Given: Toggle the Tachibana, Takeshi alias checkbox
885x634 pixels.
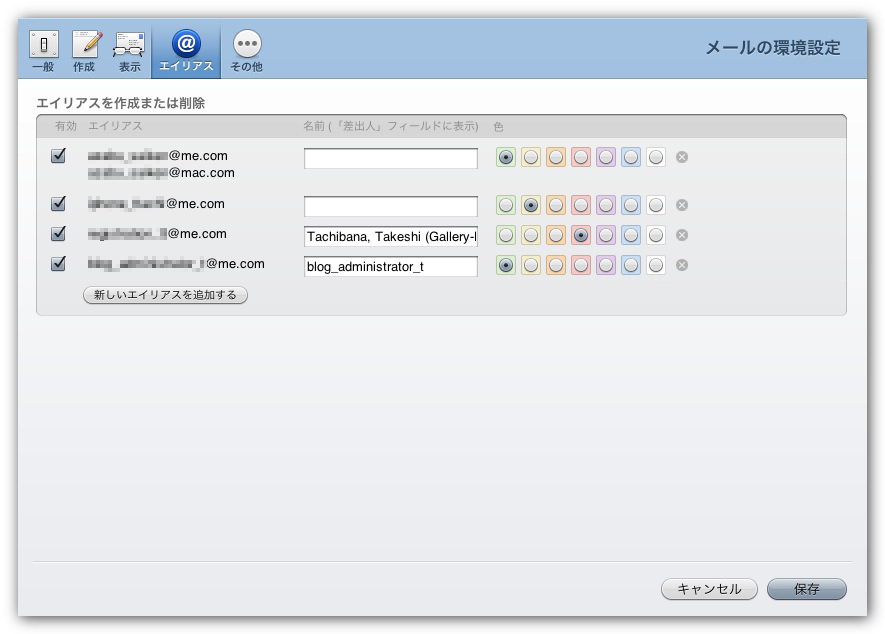Looking at the screenshot, I should 59,234.
